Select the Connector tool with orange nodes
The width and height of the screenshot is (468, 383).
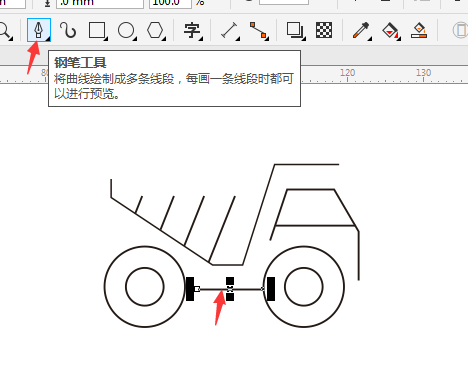click(x=259, y=31)
